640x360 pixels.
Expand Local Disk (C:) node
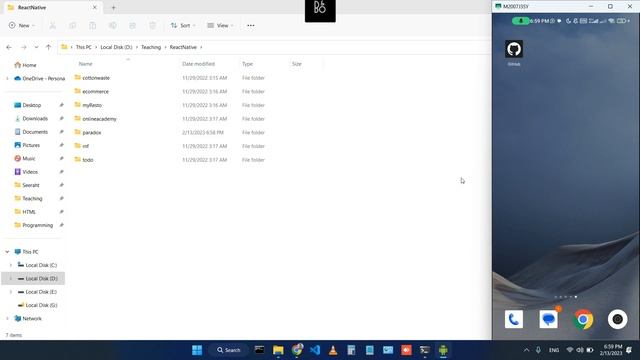click(x=11, y=265)
